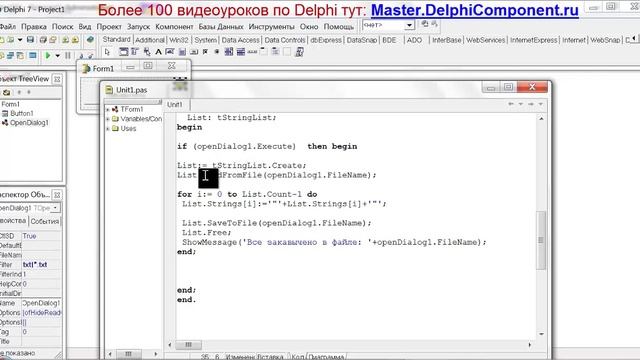Pick the RadioButton component in palette
Viewport: 640px width, 360px height.
pos(217,52)
